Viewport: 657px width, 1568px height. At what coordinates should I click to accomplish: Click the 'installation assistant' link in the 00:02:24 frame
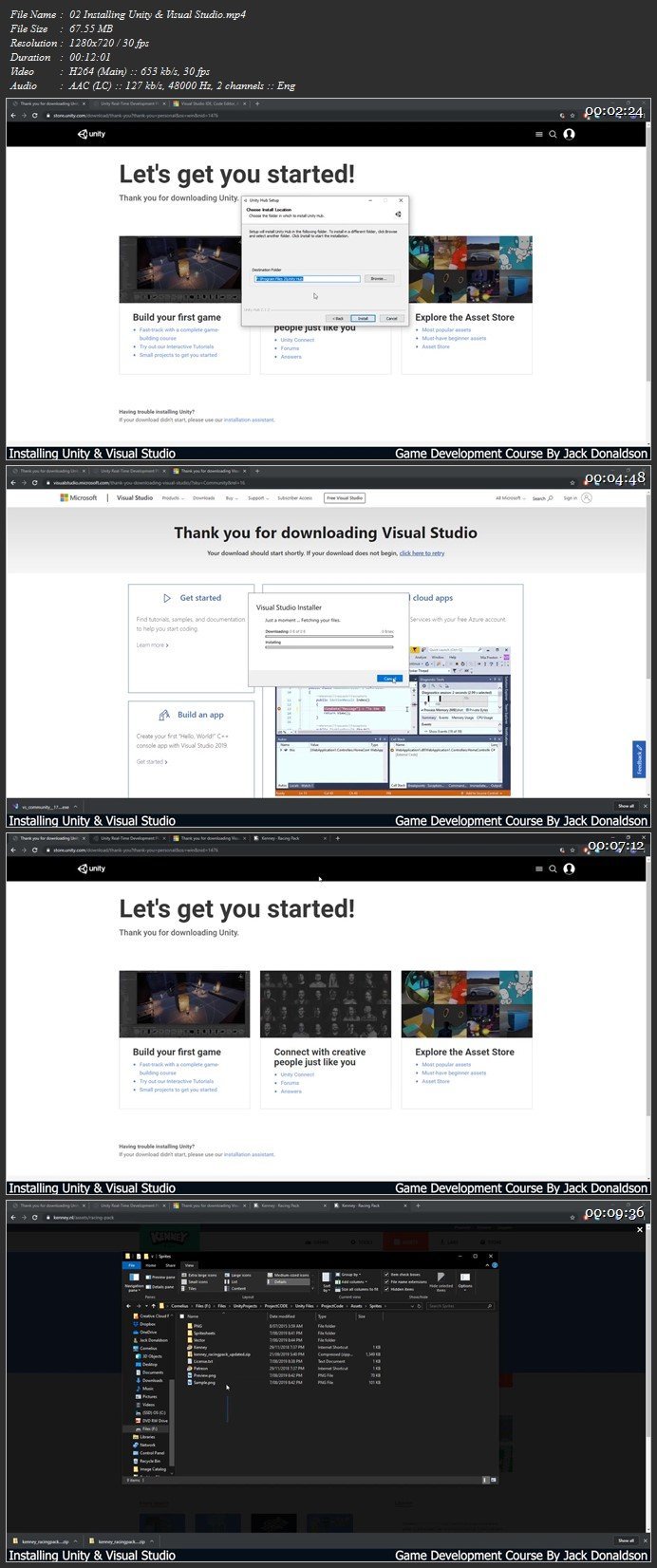tap(249, 420)
